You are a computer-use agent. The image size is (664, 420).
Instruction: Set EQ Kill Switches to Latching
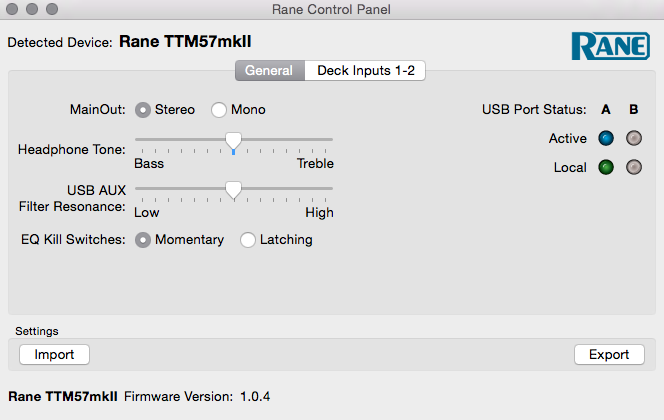[248, 240]
